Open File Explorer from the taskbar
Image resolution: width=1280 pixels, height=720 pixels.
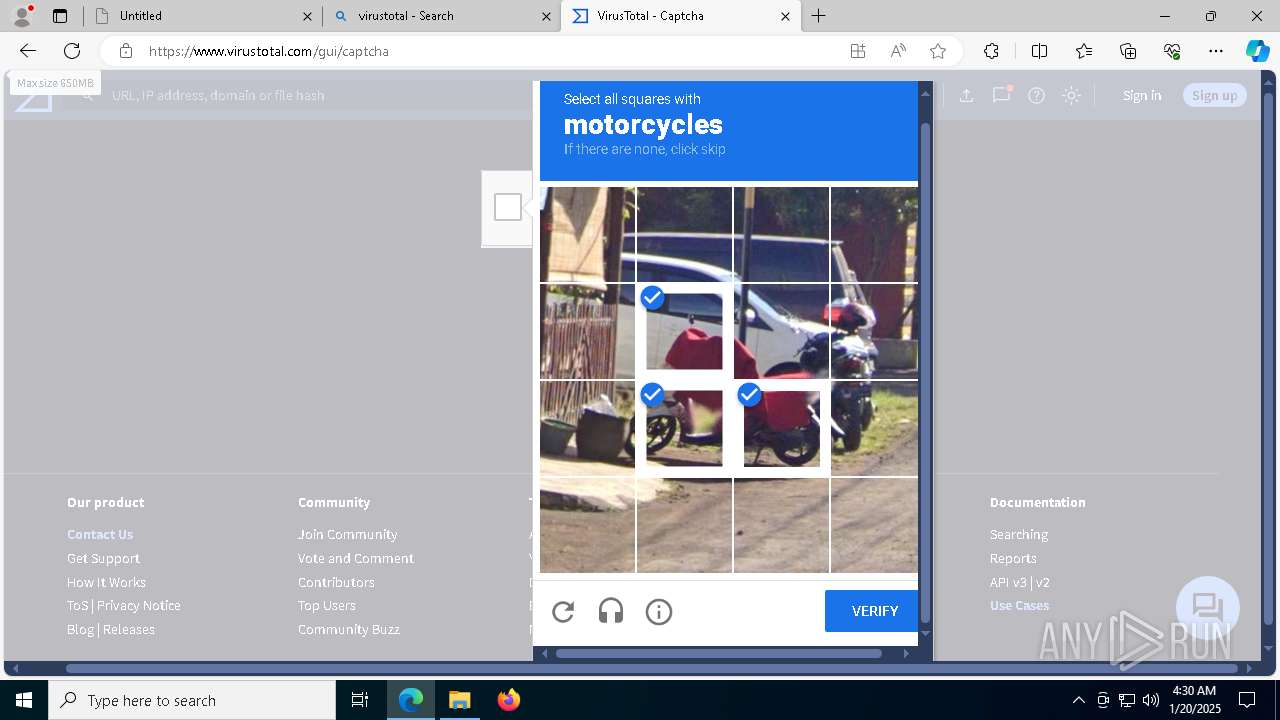(459, 700)
